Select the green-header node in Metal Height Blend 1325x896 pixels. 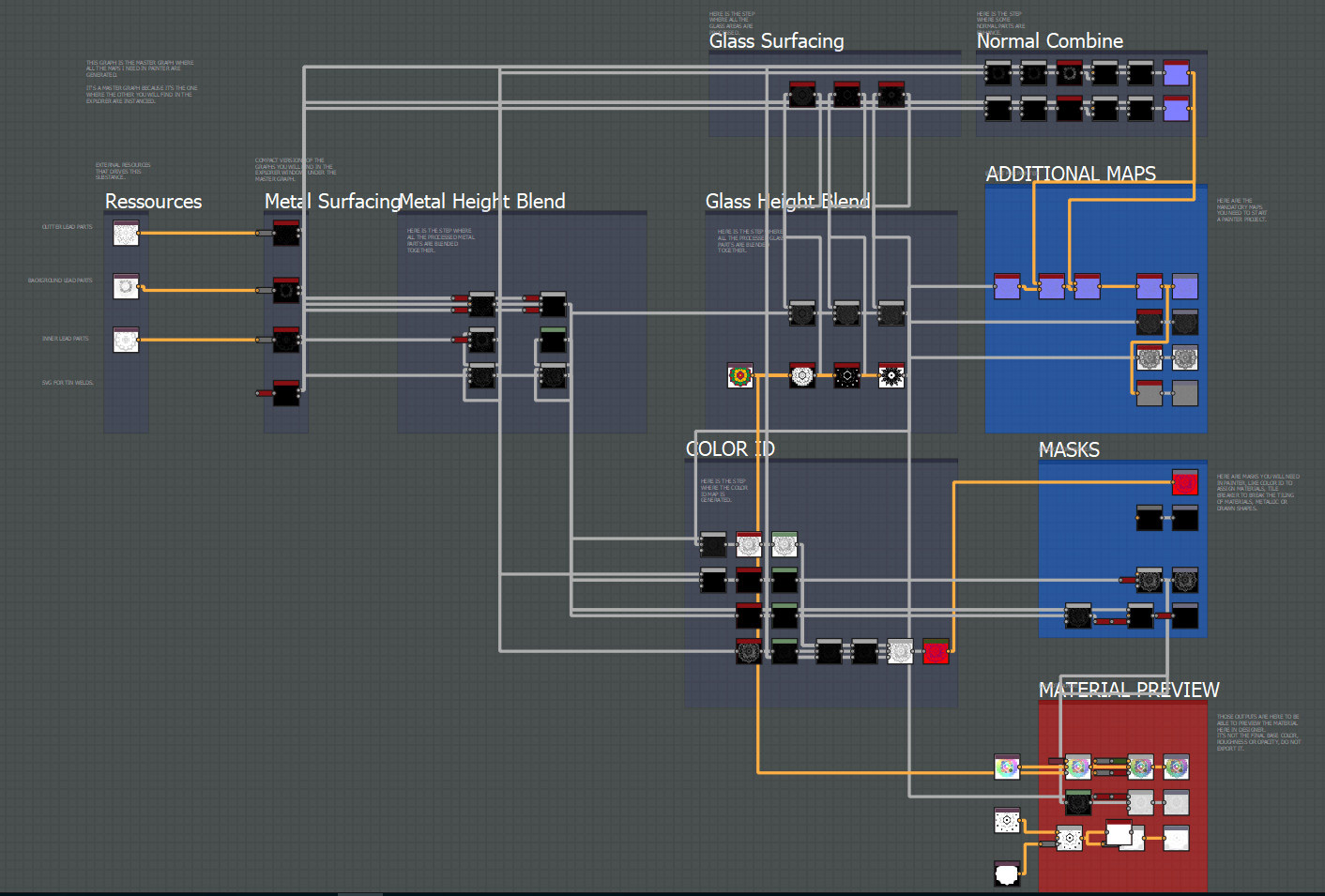(x=553, y=340)
